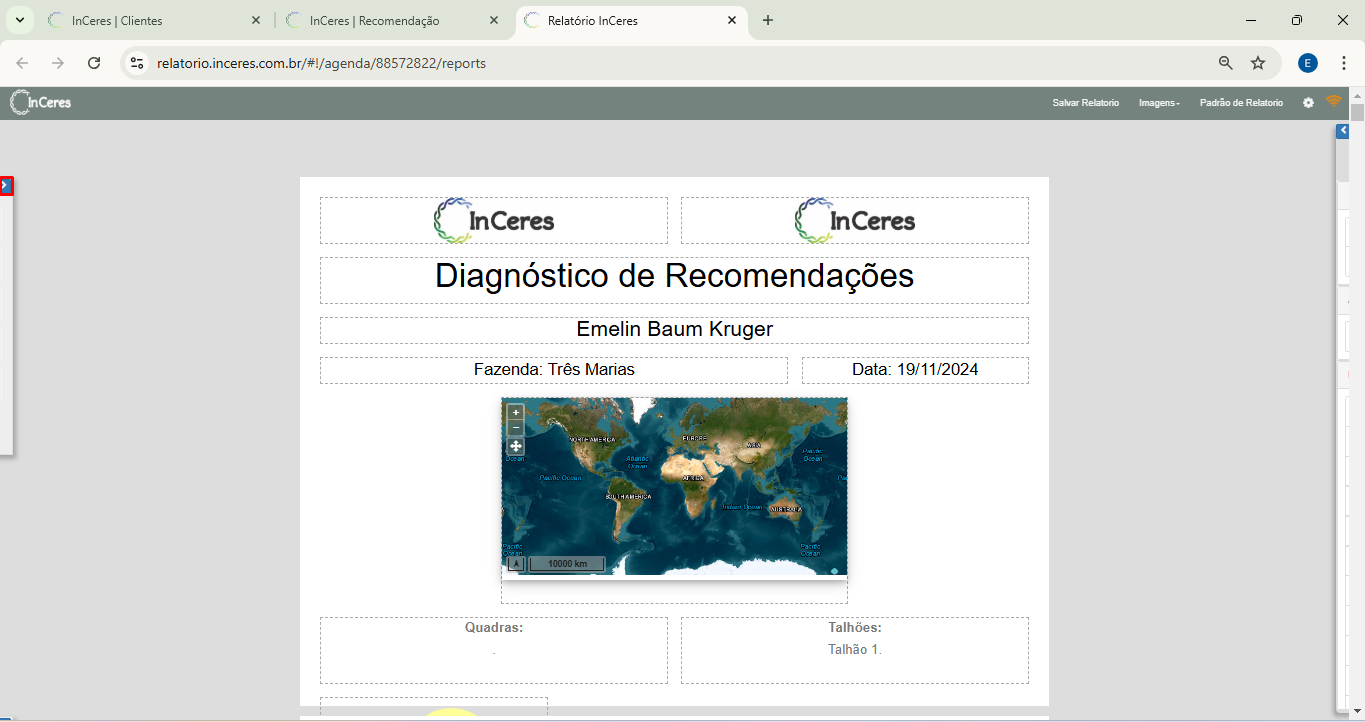The width and height of the screenshot is (1365, 722).
Task: Select the right InCeres logo block
Action: (x=855, y=220)
